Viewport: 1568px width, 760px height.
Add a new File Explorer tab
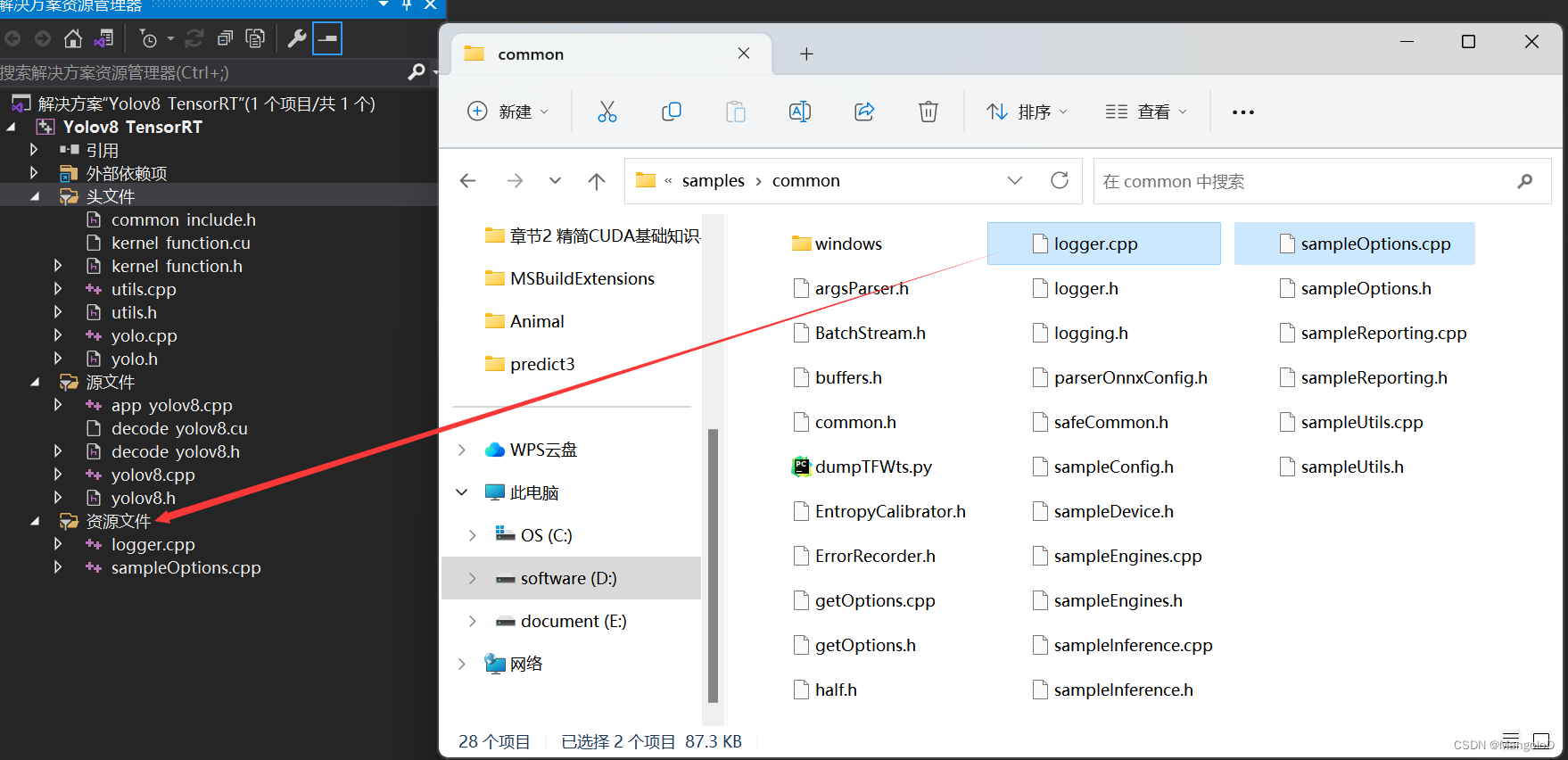tap(806, 54)
